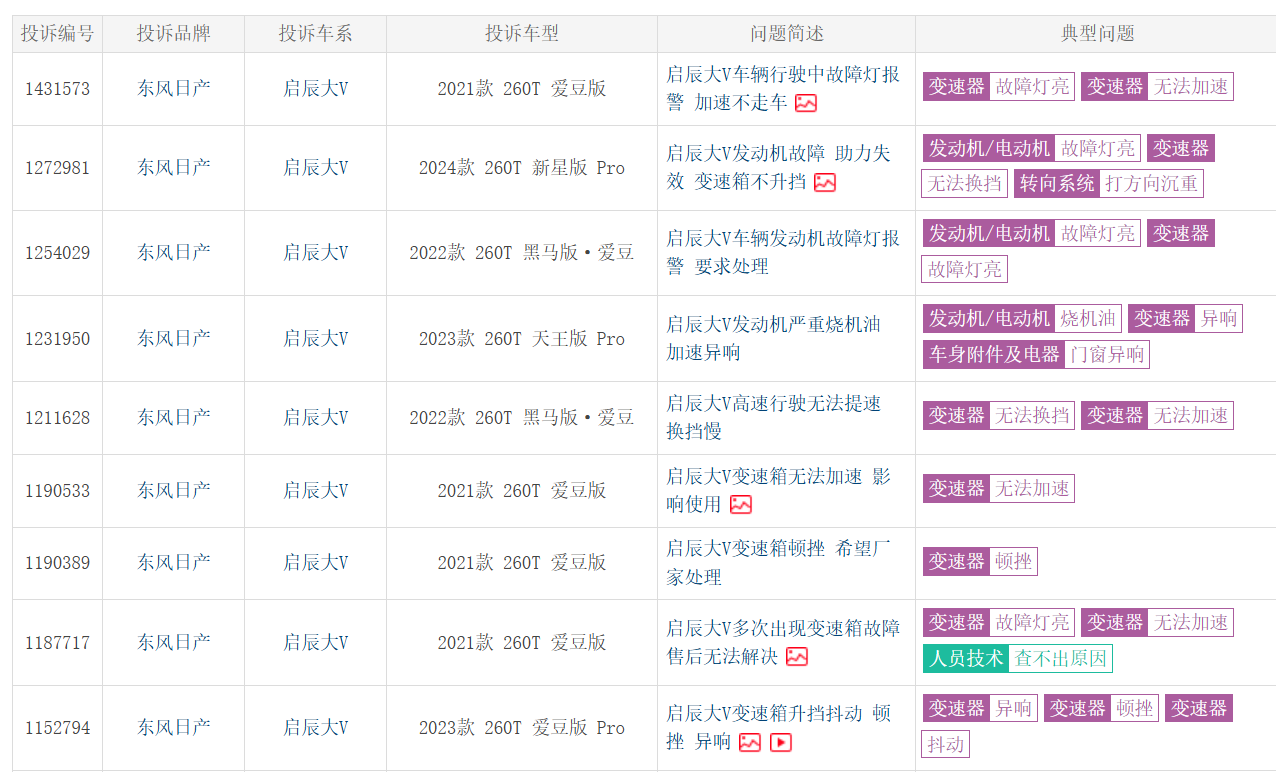
Task: Click 车身附件及电器 门窗异响 tag
Action: click(x=1036, y=354)
